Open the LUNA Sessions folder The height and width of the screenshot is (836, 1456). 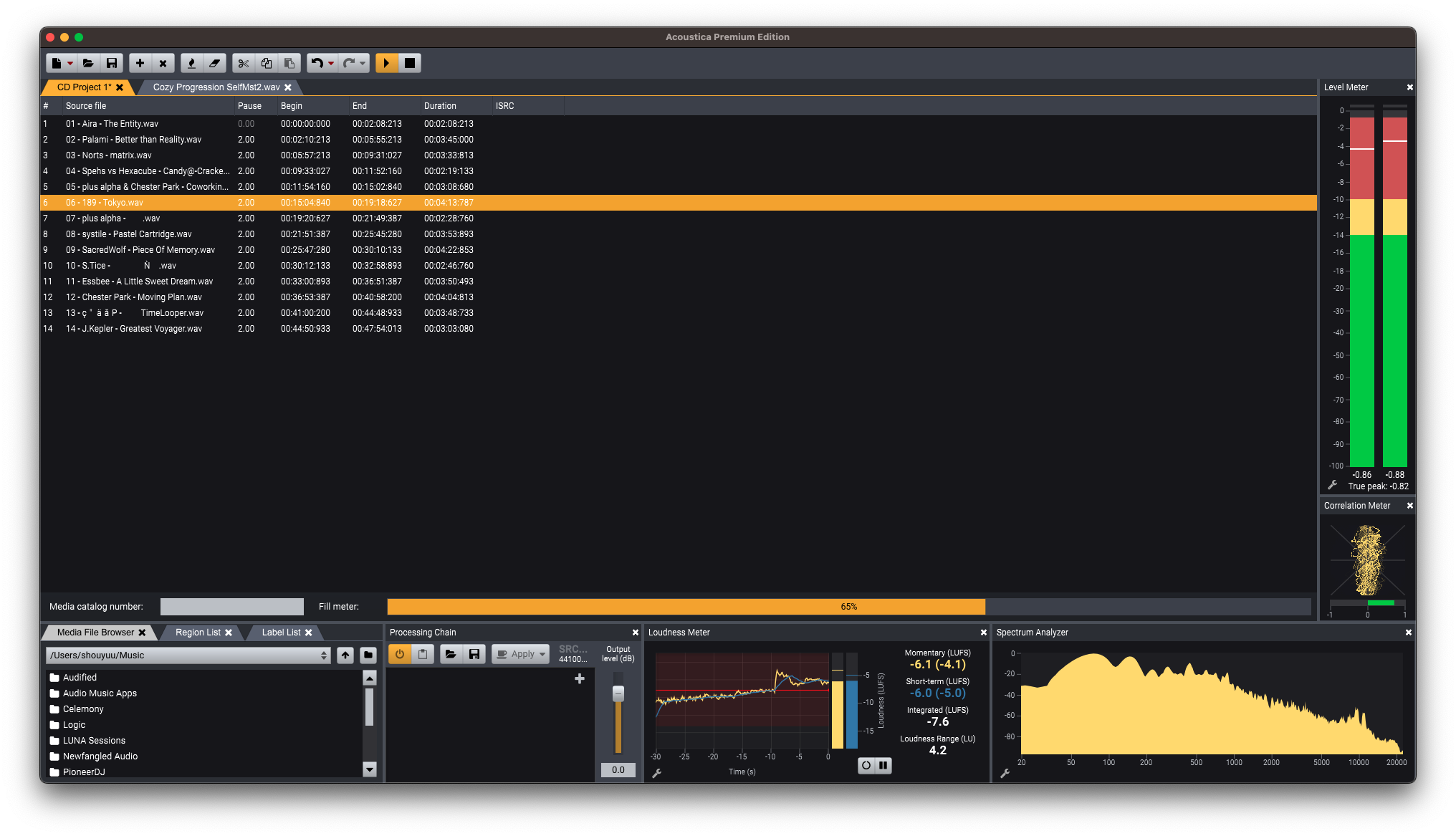(94, 741)
